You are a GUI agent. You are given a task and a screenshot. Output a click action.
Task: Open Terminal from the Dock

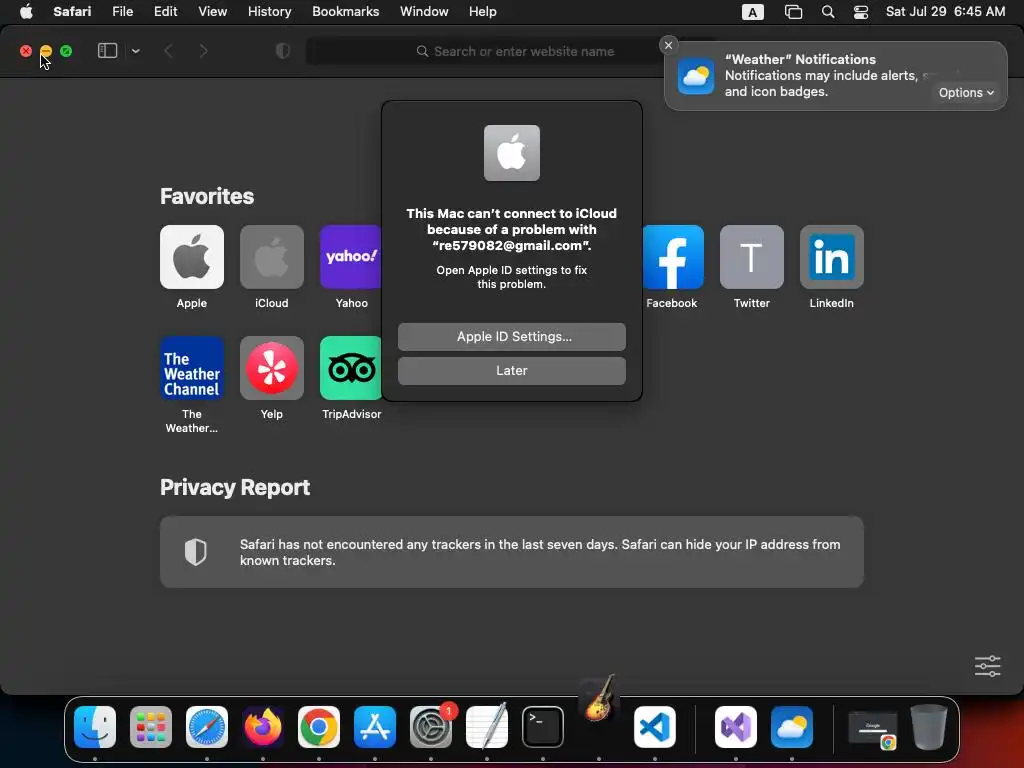tap(543, 727)
